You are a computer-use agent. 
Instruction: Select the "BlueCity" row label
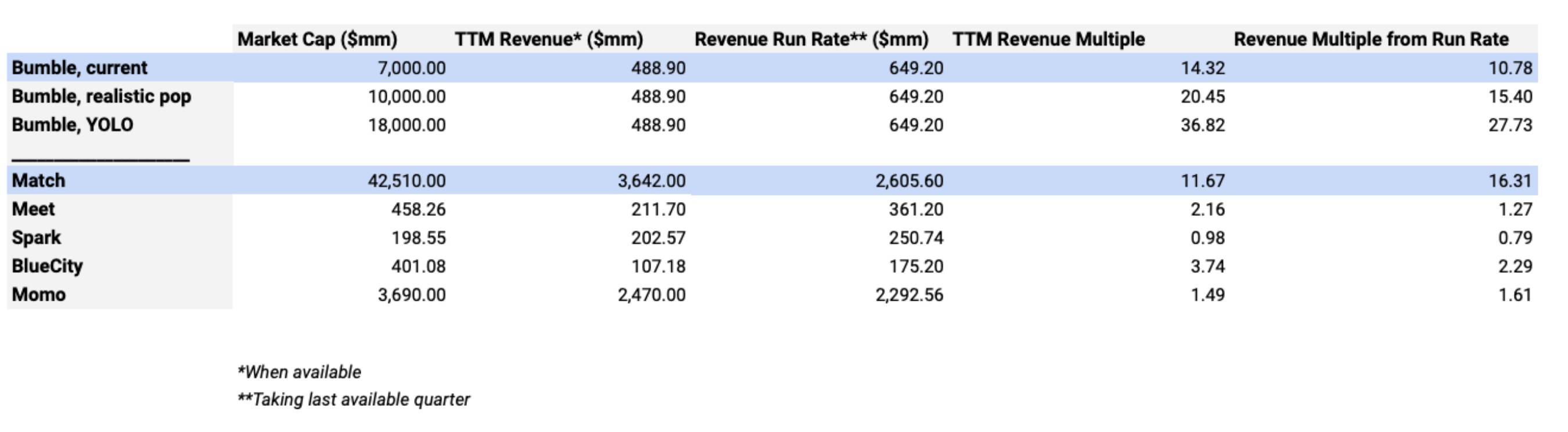pyautogui.click(x=47, y=267)
